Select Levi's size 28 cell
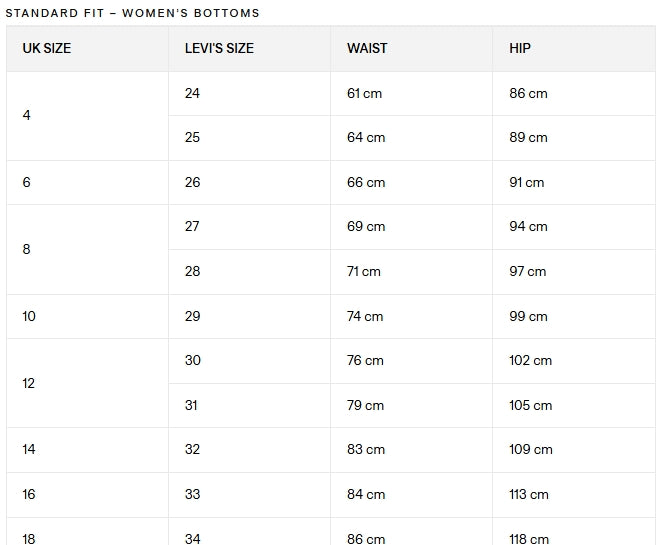This screenshot has width=660, height=545. pyautogui.click(x=250, y=272)
